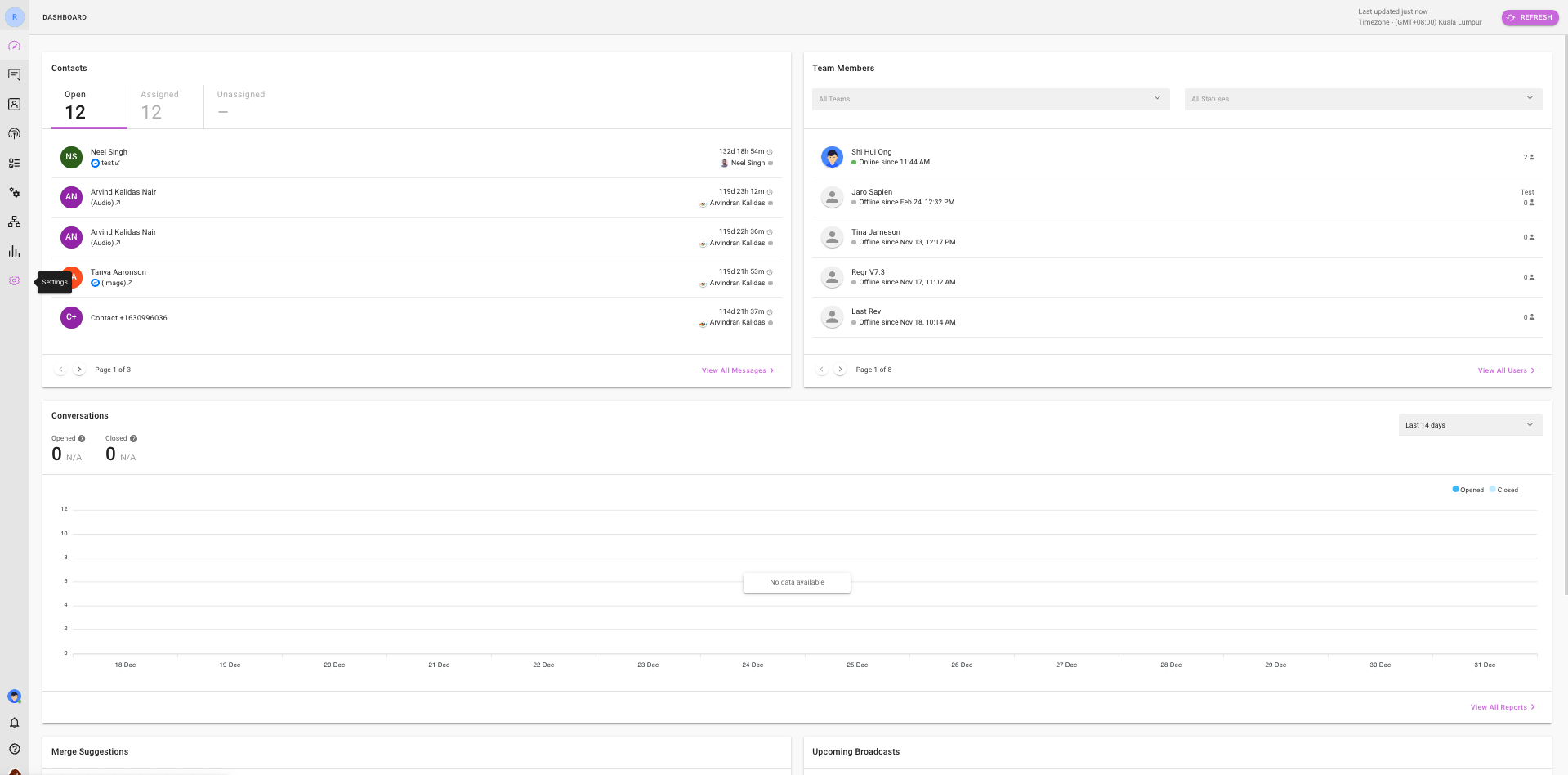Expand the All Statuses dropdown

pos(1363,99)
